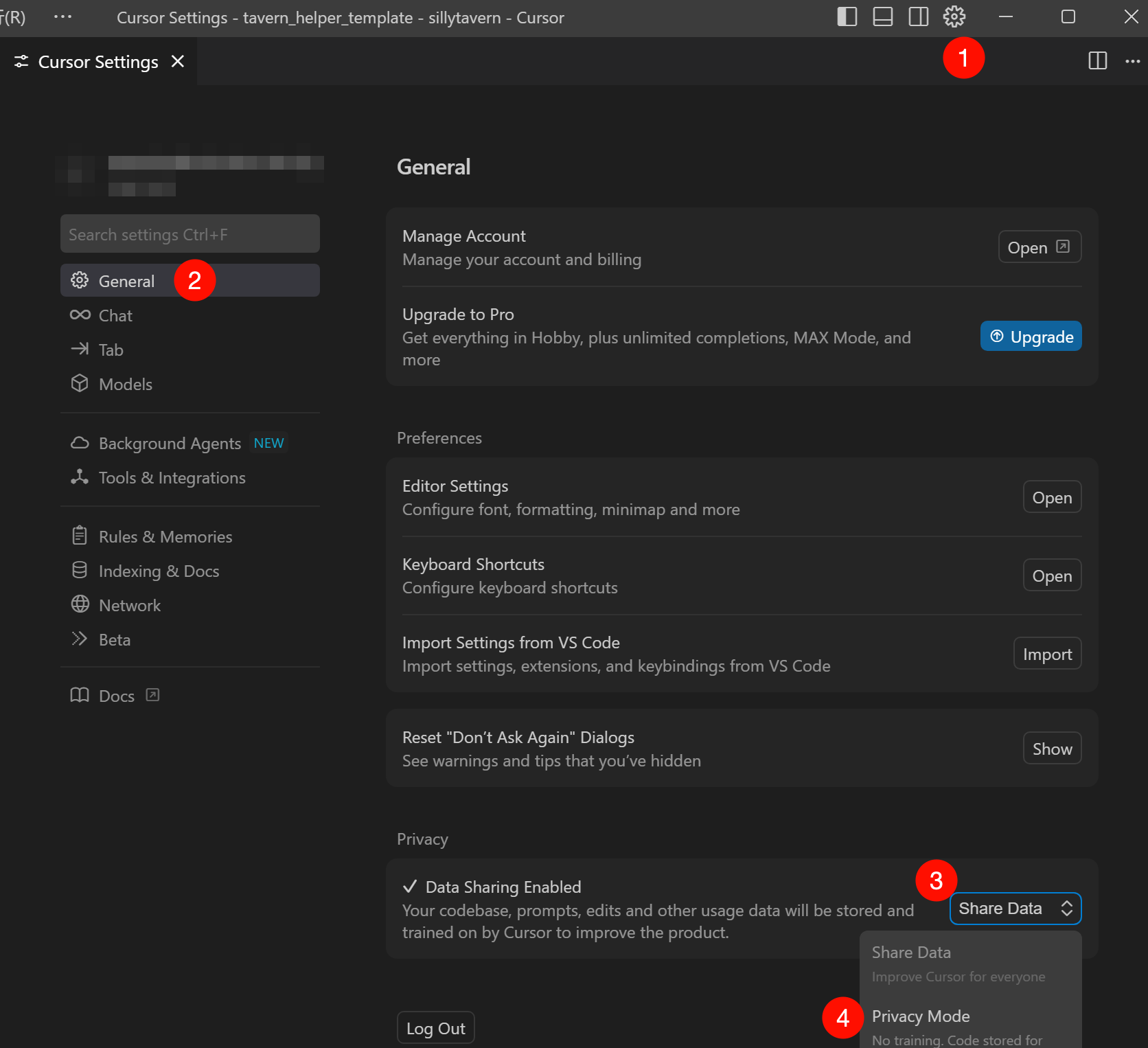1148x1048 pixels.
Task: Select General in settings sidebar
Action: coord(190,281)
